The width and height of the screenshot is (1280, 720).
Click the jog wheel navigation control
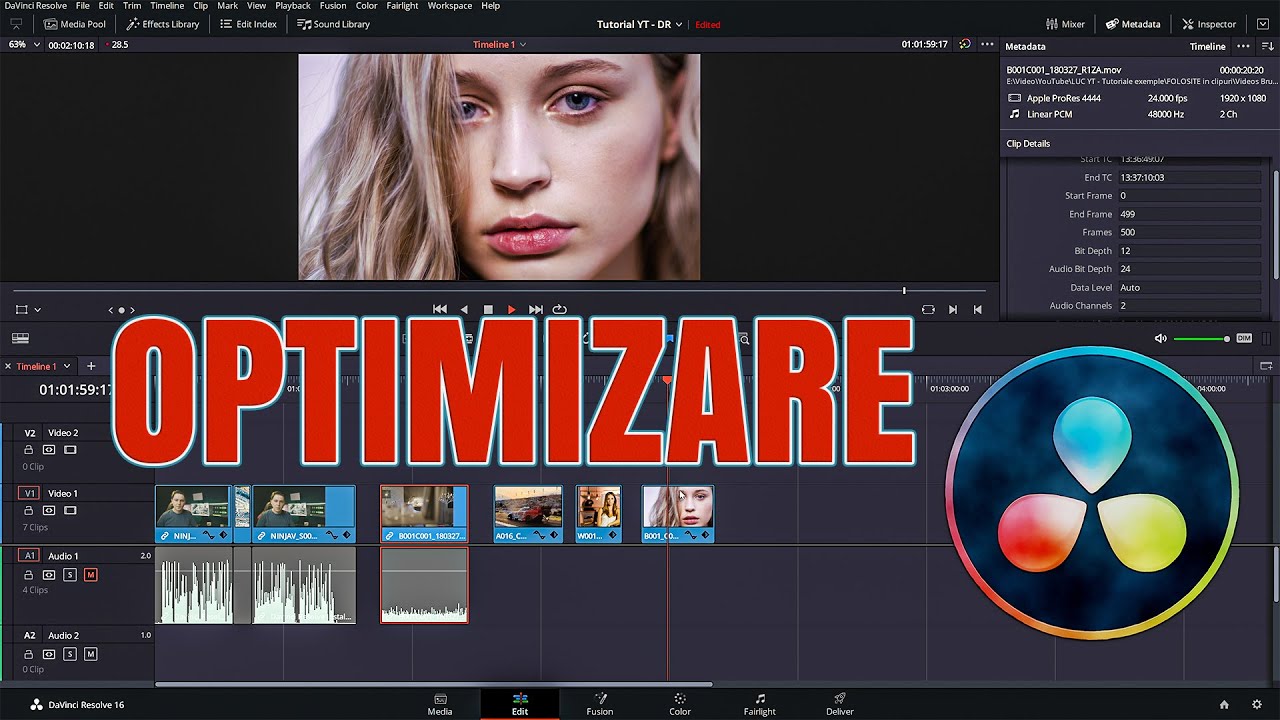[x=121, y=310]
